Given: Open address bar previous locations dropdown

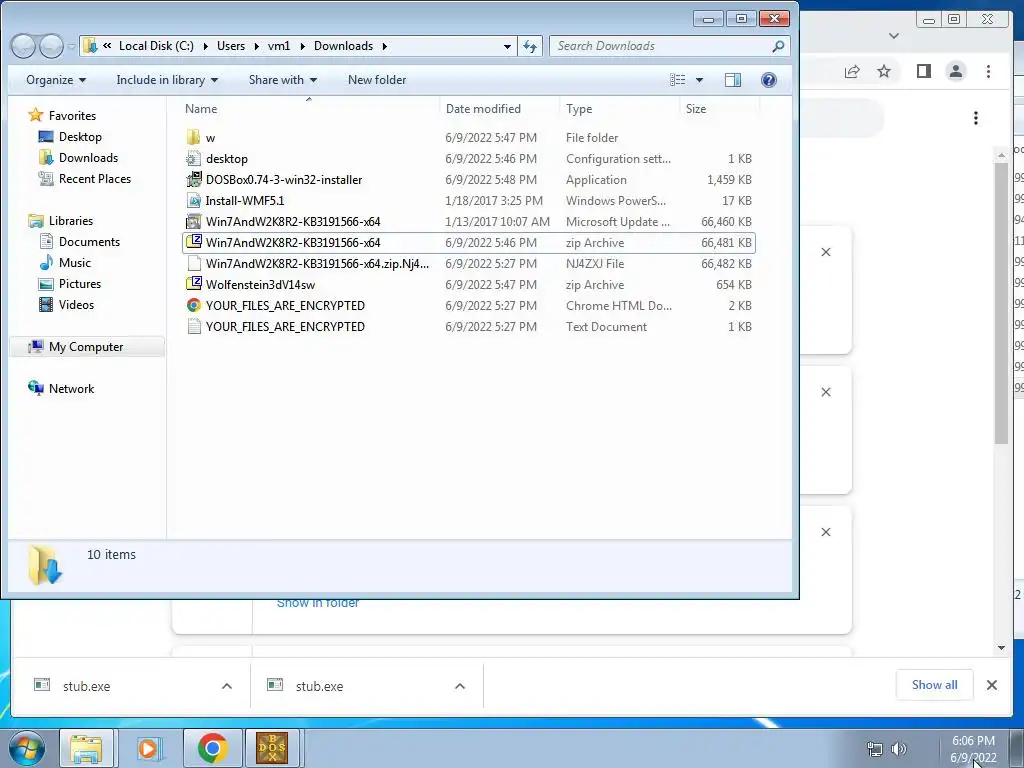Looking at the screenshot, I should [x=507, y=46].
